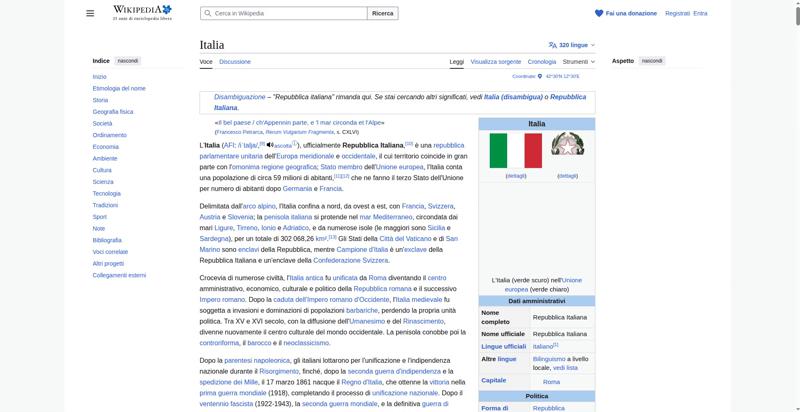Click the Wikipedia logo
Screen dimensions: 800x412
[141, 13]
